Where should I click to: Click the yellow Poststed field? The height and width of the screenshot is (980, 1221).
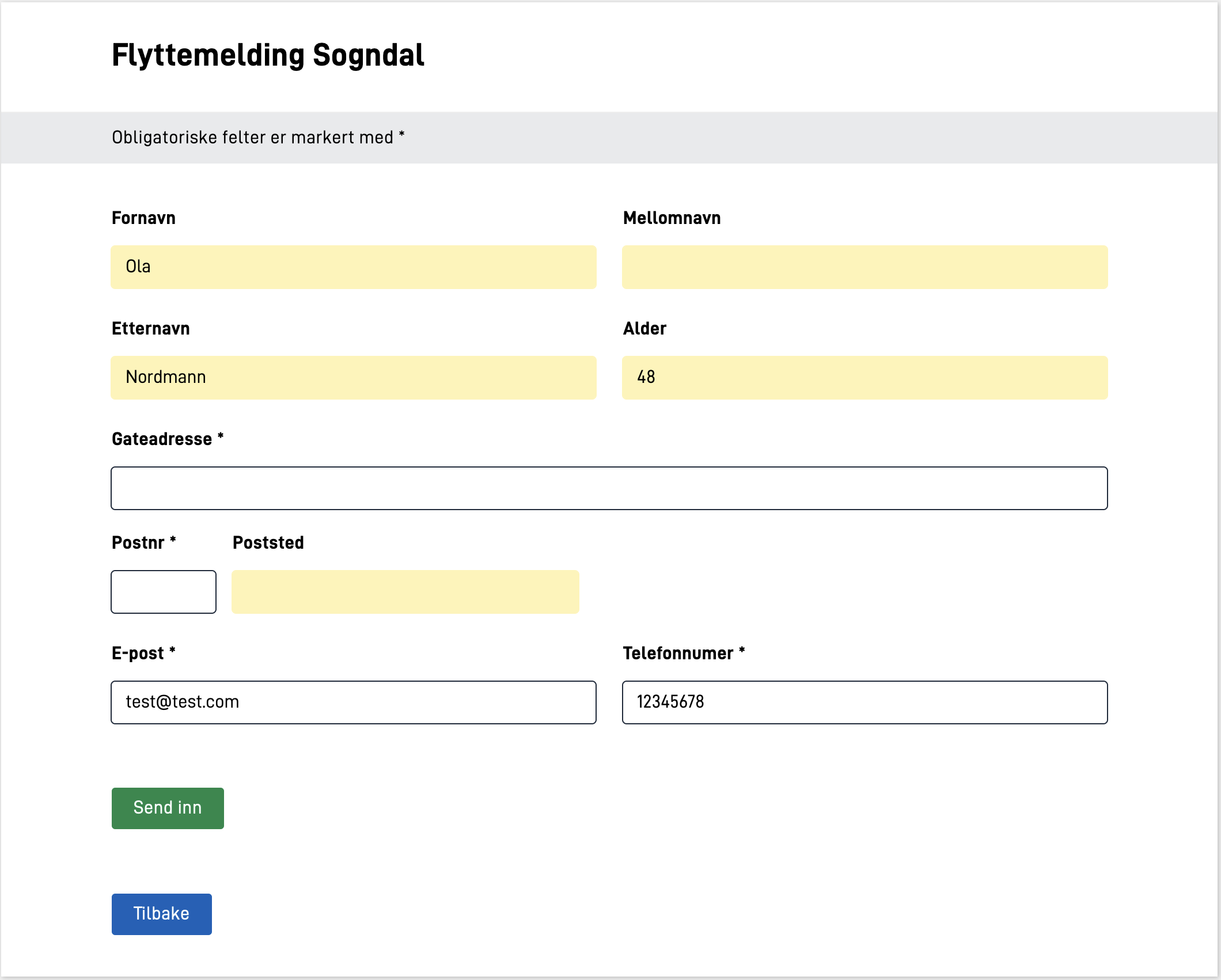pos(405,592)
